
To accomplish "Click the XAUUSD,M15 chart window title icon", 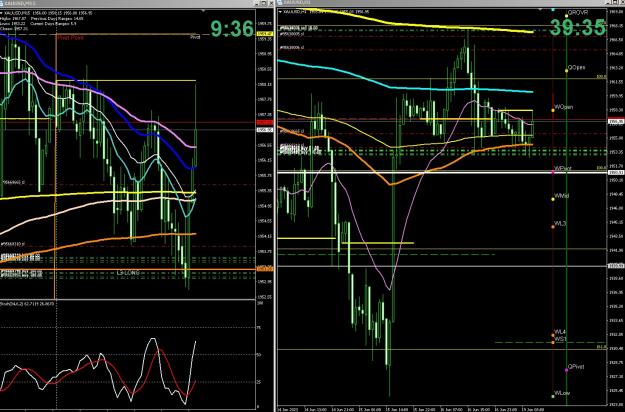I will pyautogui.click(x=3, y=4).
